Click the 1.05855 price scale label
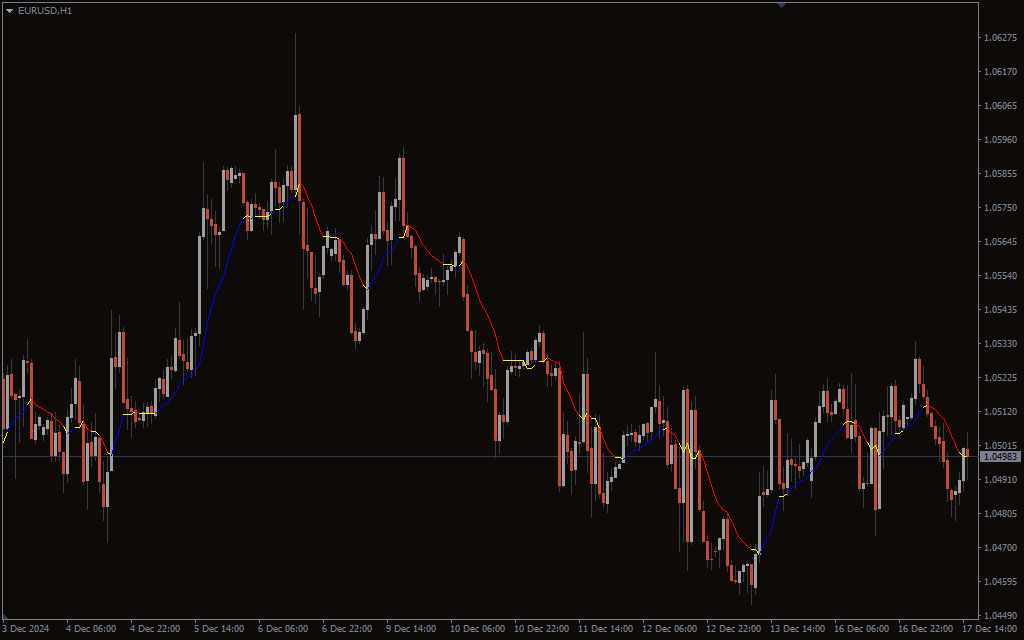 1001,174
